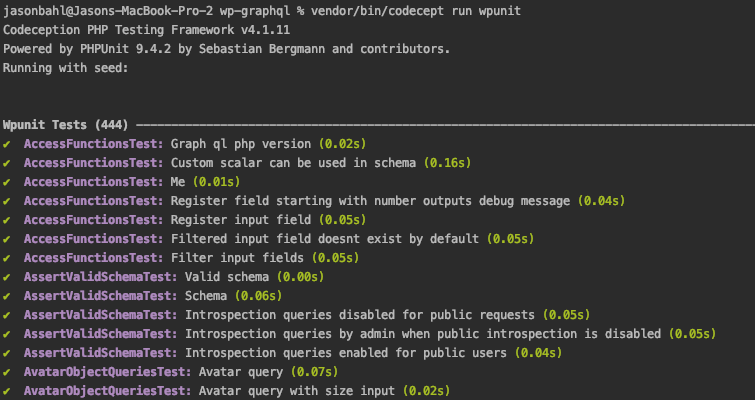This screenshot has width=755, height=400.
Task: Click the Filtered input field doesnt exist text
Action: tap(325, 239)
